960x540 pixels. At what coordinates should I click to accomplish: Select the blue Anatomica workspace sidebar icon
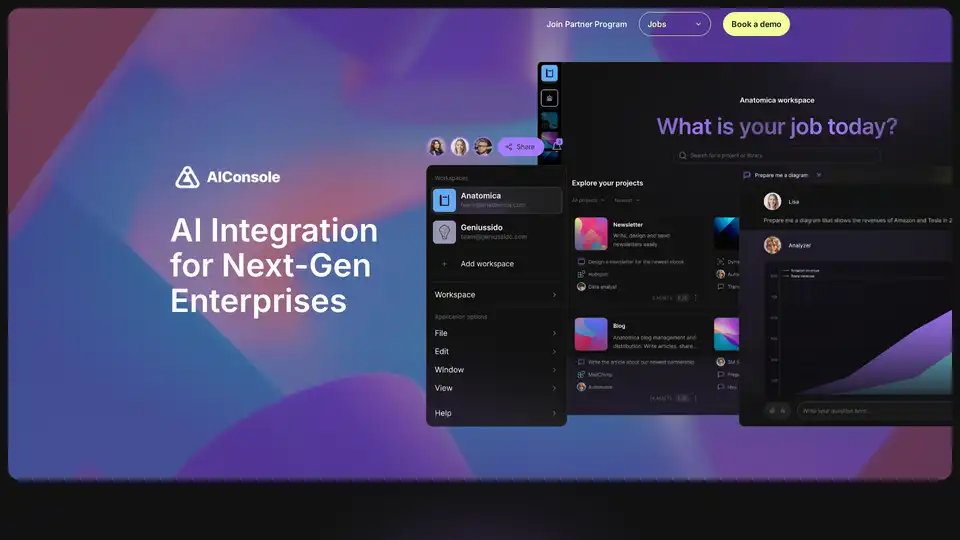click(549, 73)
